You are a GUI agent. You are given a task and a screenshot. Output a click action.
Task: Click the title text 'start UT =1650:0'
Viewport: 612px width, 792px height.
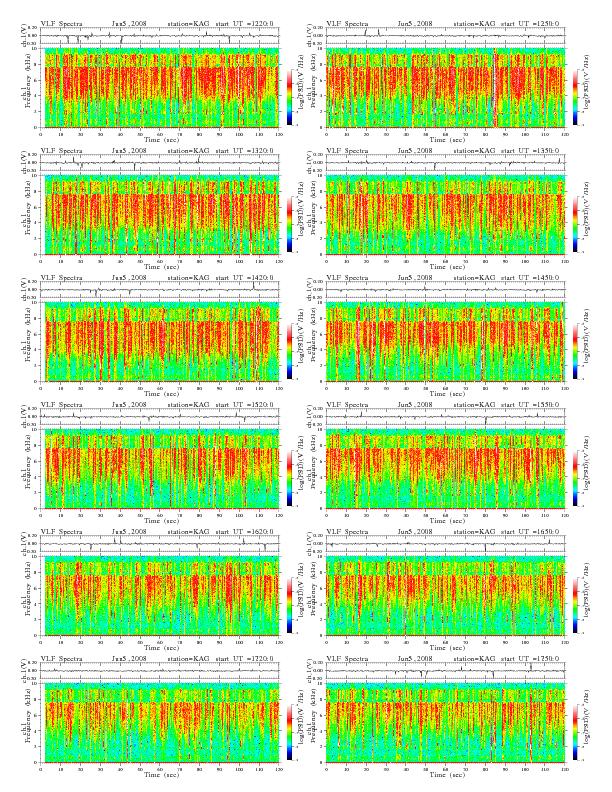(x=531, y=531)
